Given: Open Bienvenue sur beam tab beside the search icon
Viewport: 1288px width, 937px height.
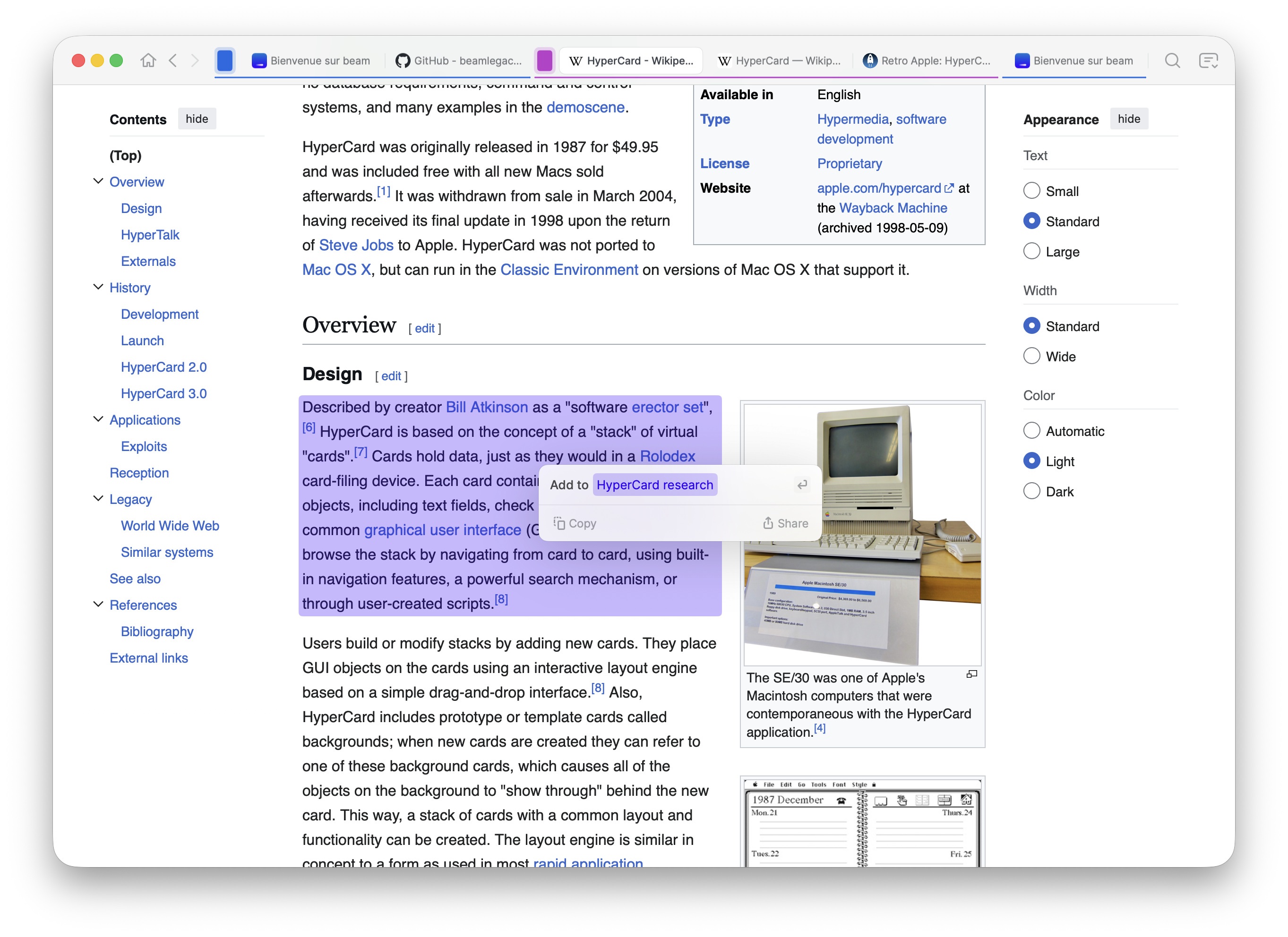Looking at the screenshot, I should [1074, 60].
